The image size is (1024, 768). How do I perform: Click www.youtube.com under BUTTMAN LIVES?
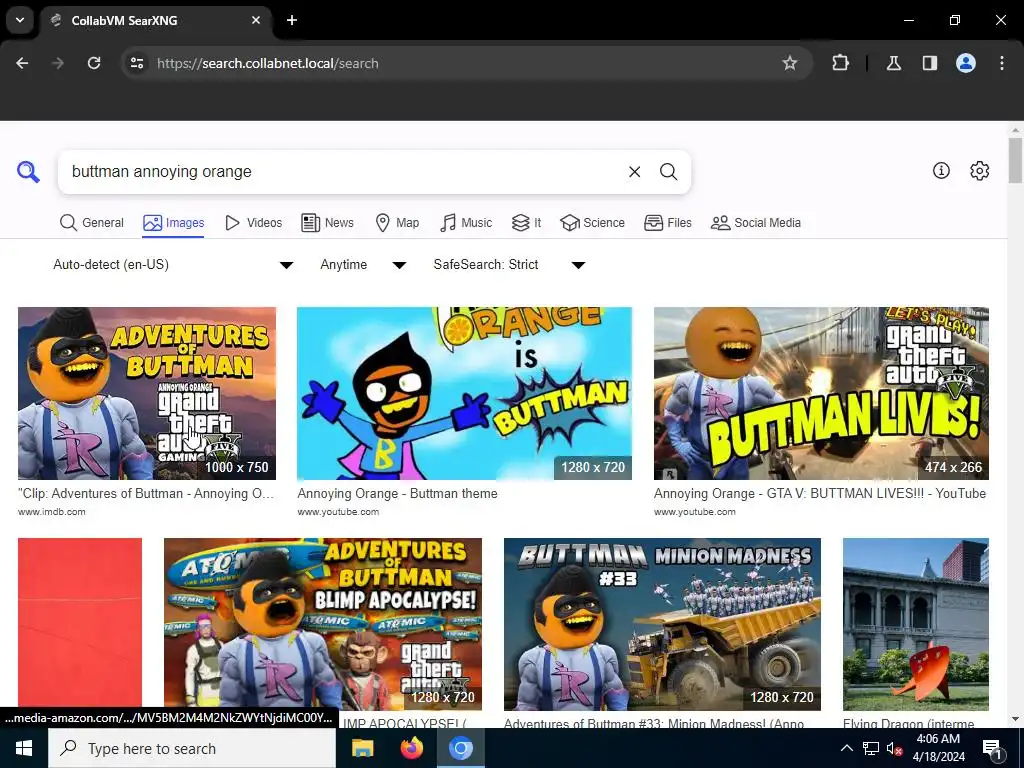point(695,512)
